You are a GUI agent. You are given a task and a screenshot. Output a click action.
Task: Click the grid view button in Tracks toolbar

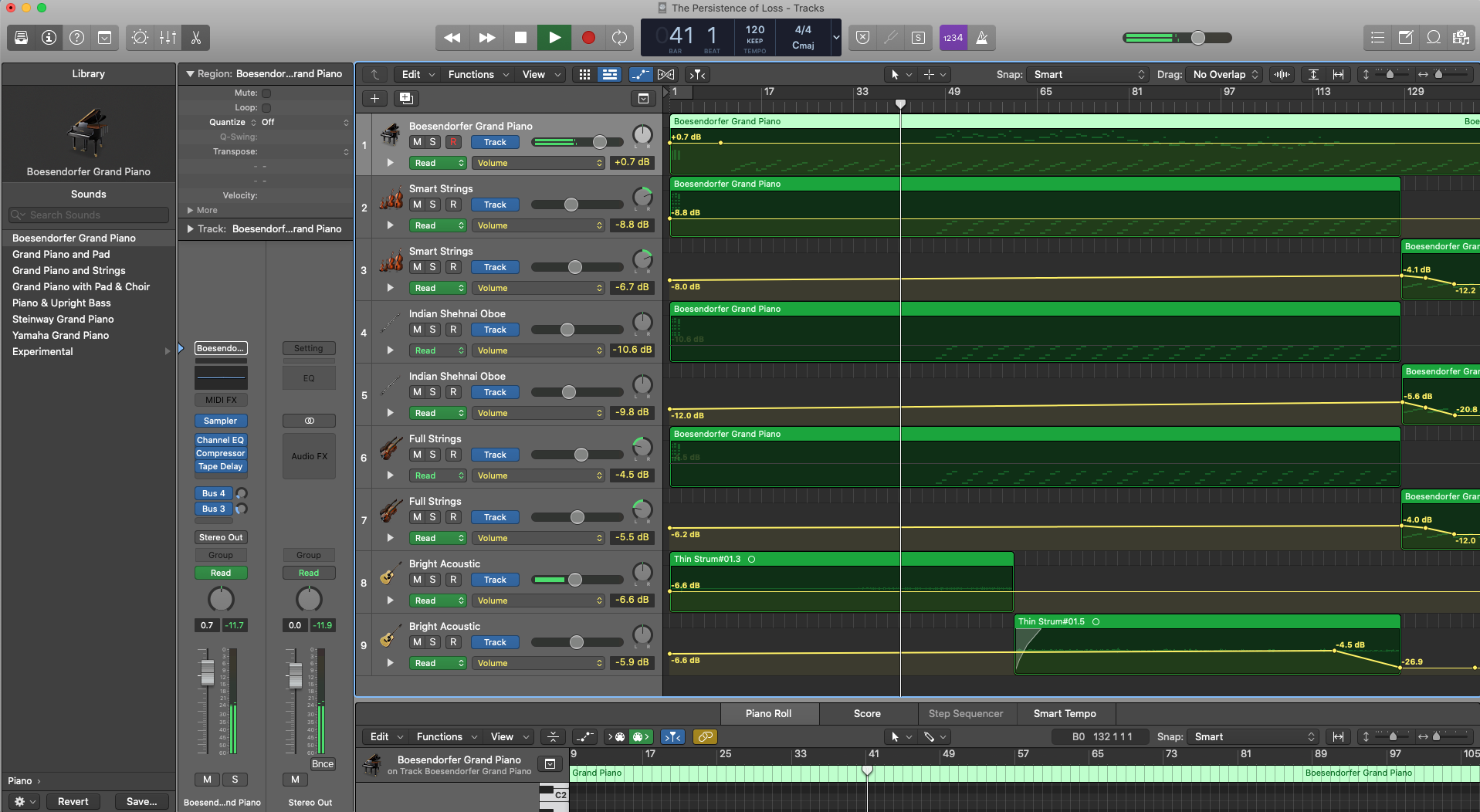tap(584, 74)
